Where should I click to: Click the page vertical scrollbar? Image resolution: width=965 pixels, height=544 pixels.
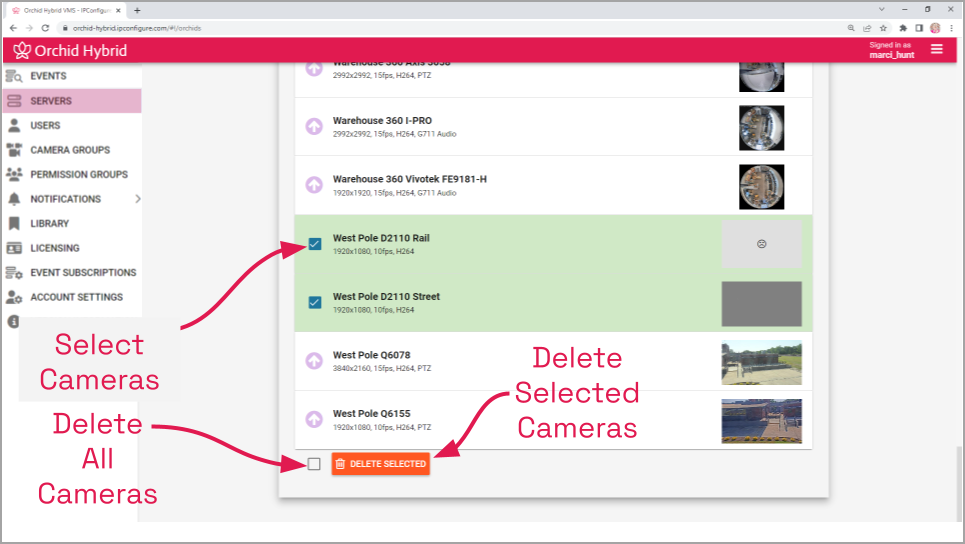pyautogui.click(x=959, y=484)
